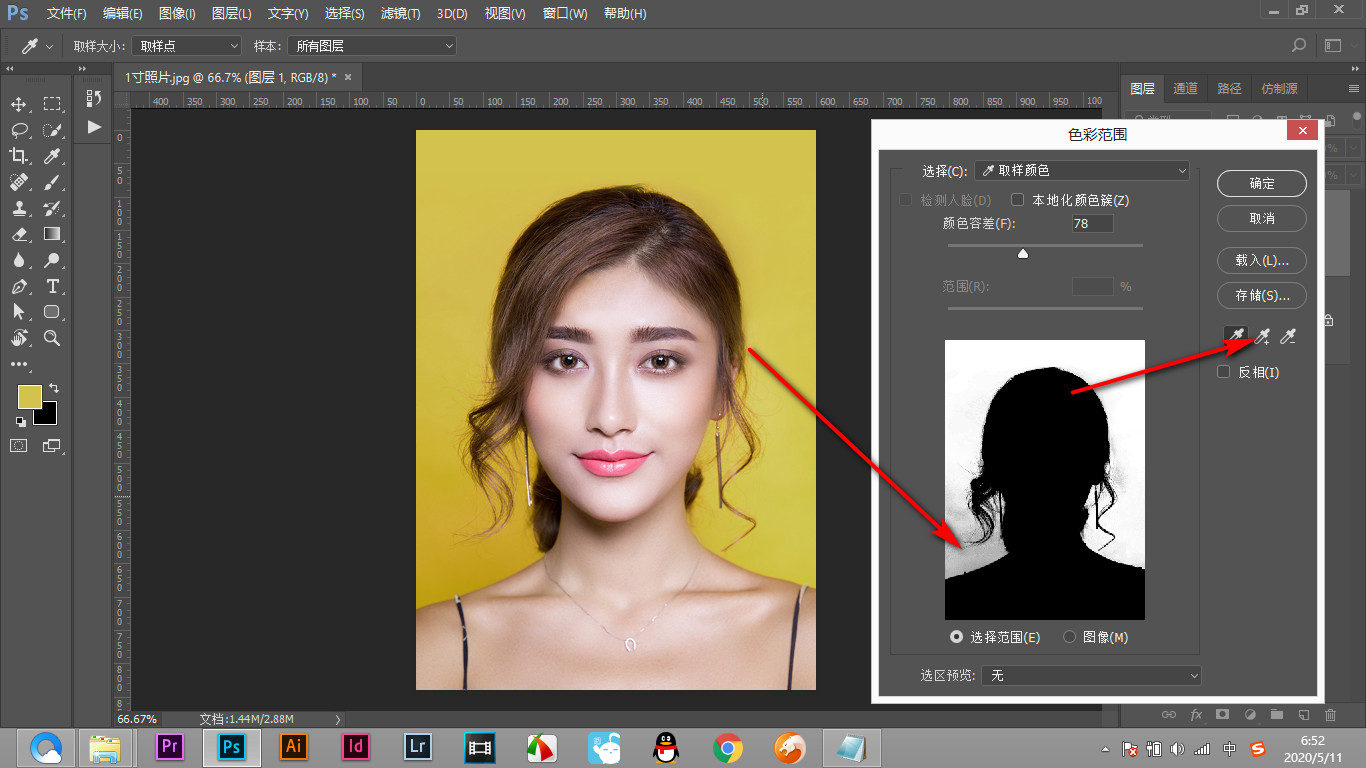Viewport: 1366px width, 768px height.
Task: Select the Lasso tool
Action: pyautogui.click(x=19, y=130)
